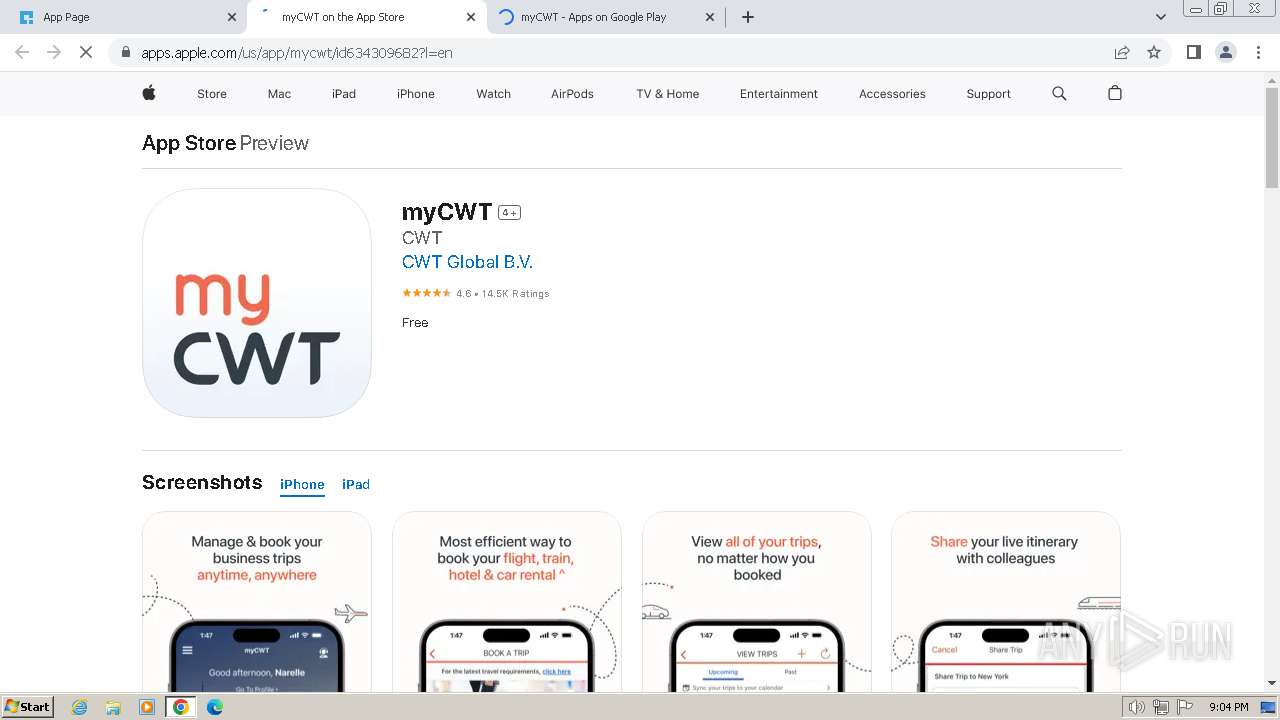1280x720 pixels.
Task: Open the 'Most efficient way to book' screenshot
Action: [x=506, y=601]
